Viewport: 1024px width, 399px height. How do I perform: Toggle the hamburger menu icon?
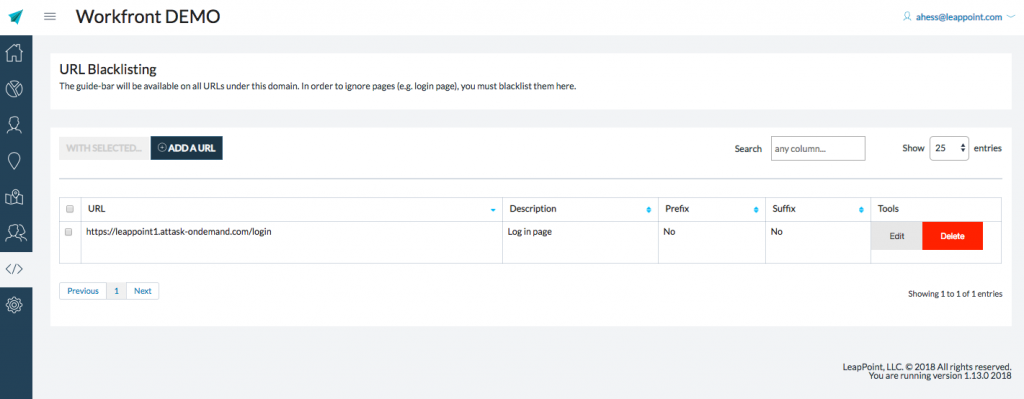pos(50,16)
